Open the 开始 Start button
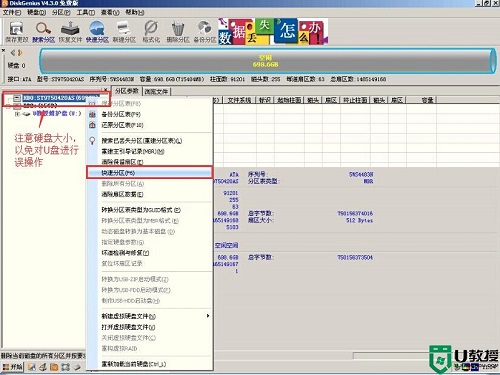500x375 pixels. click(x=13, y=367)
